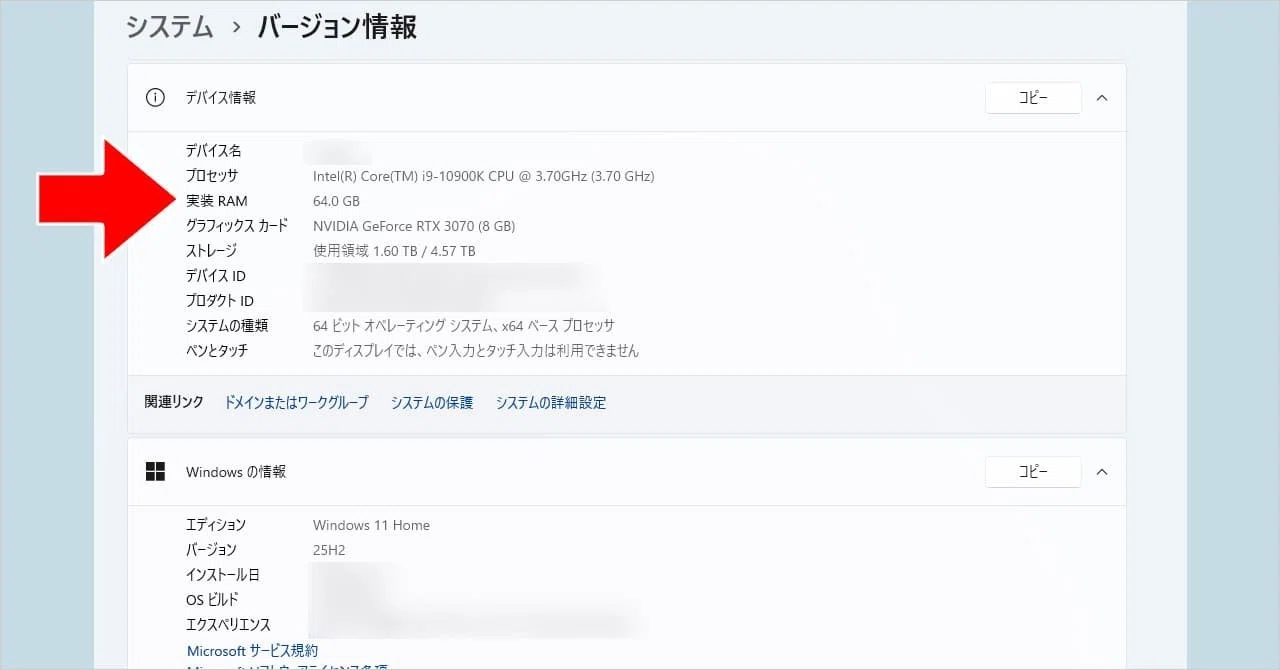The width and height of the screenshot is (1280, 670).
Task: Go back to システム in the breadcrumb
Action: 170,27
